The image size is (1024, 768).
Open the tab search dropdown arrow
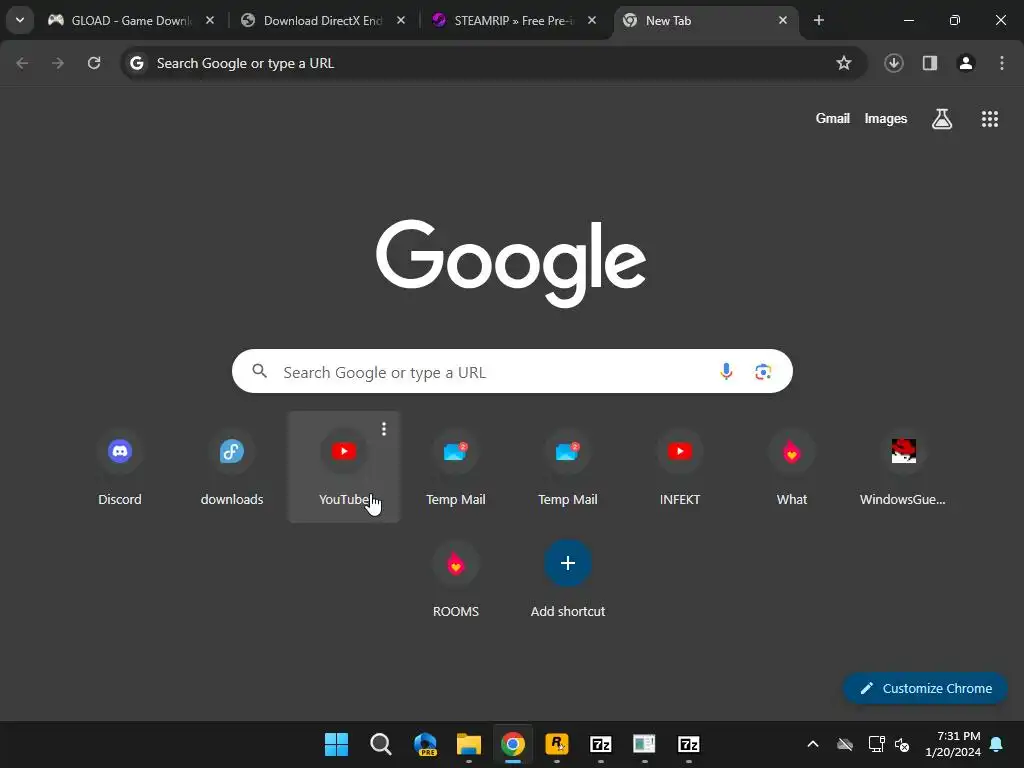(20, 21)
